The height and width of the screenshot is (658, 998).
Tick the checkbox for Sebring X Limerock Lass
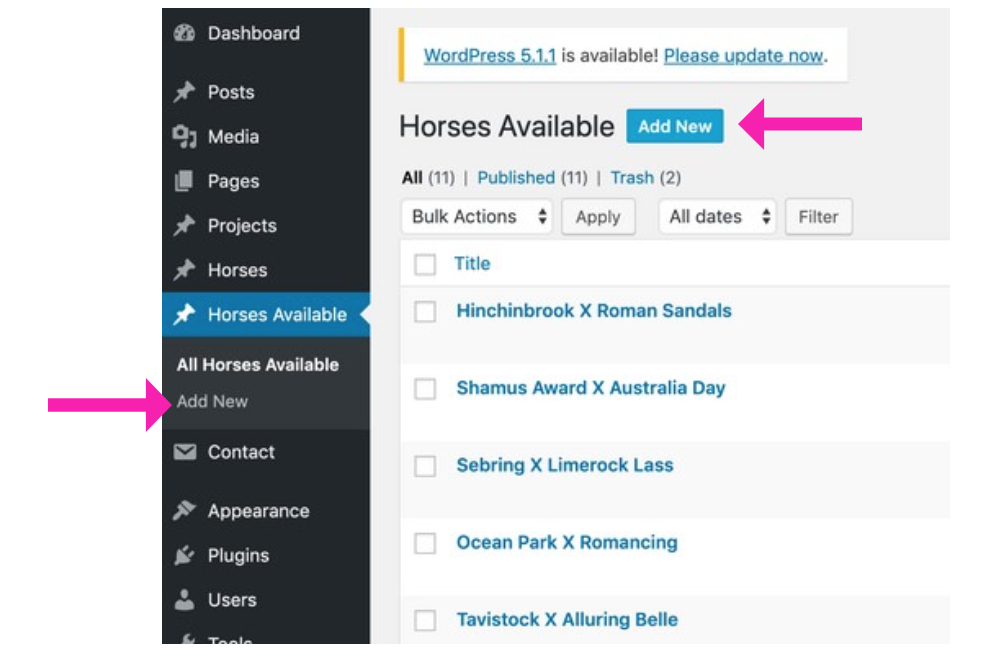coord(425,466)
